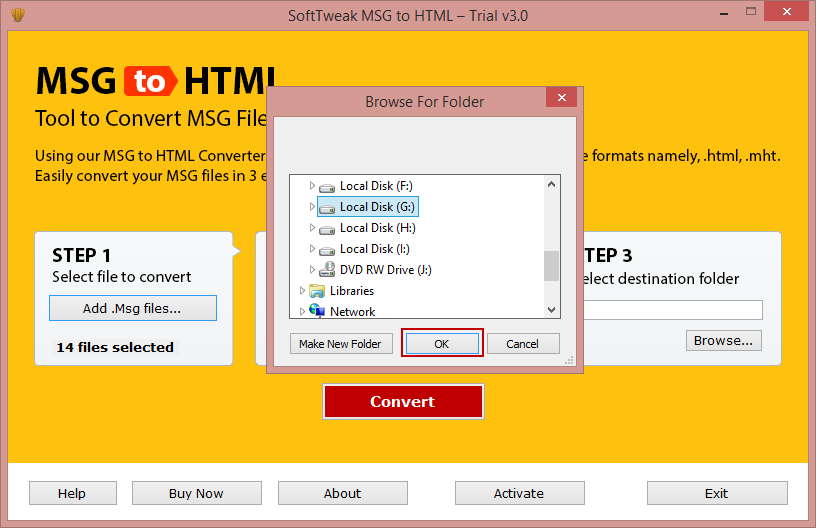This screenshot has width=816, height=528.
Task: Expand the Libraries tree node
Action: click(x=302, y=291)
